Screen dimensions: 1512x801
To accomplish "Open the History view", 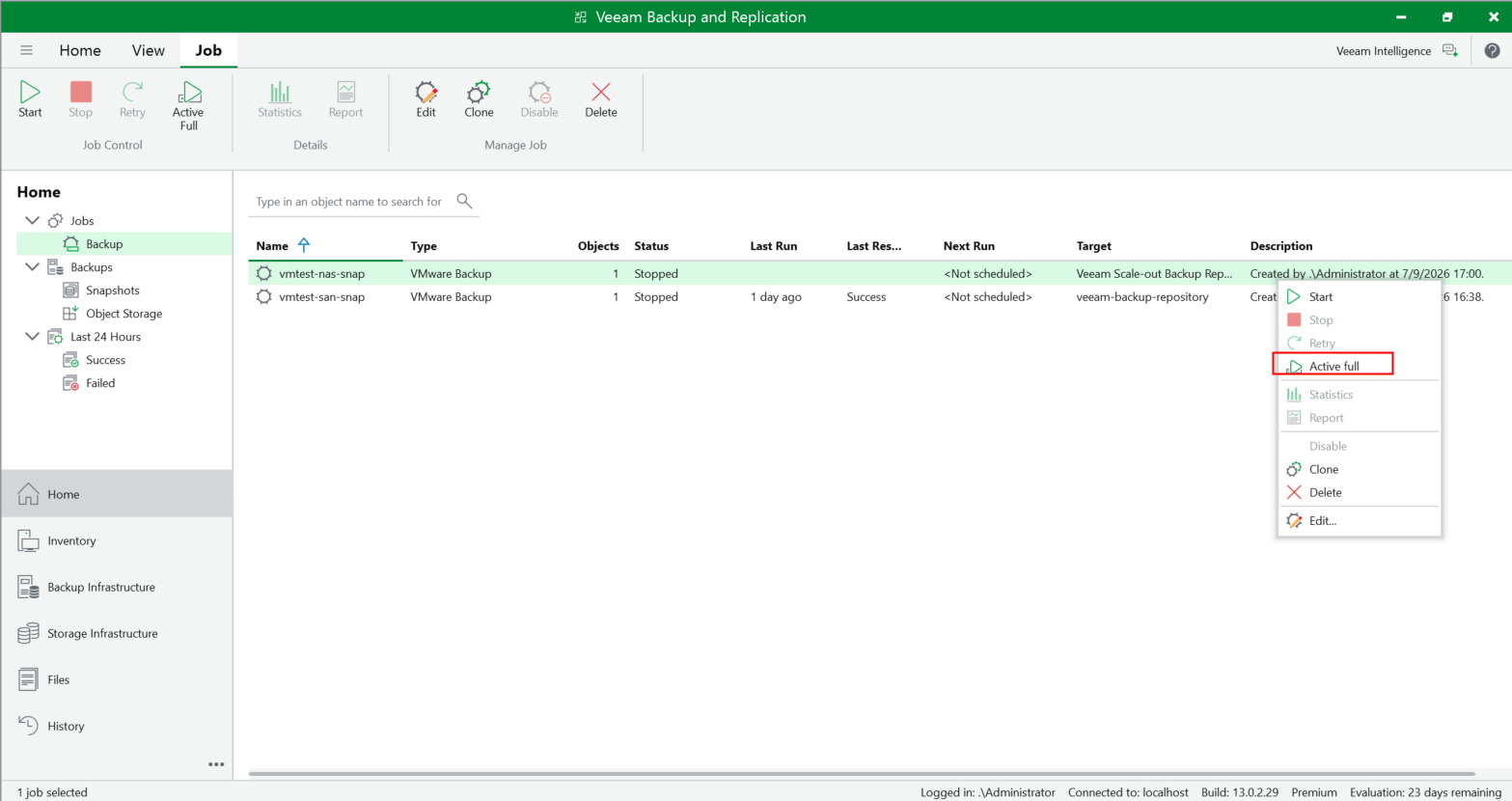I will pos(117,726).
